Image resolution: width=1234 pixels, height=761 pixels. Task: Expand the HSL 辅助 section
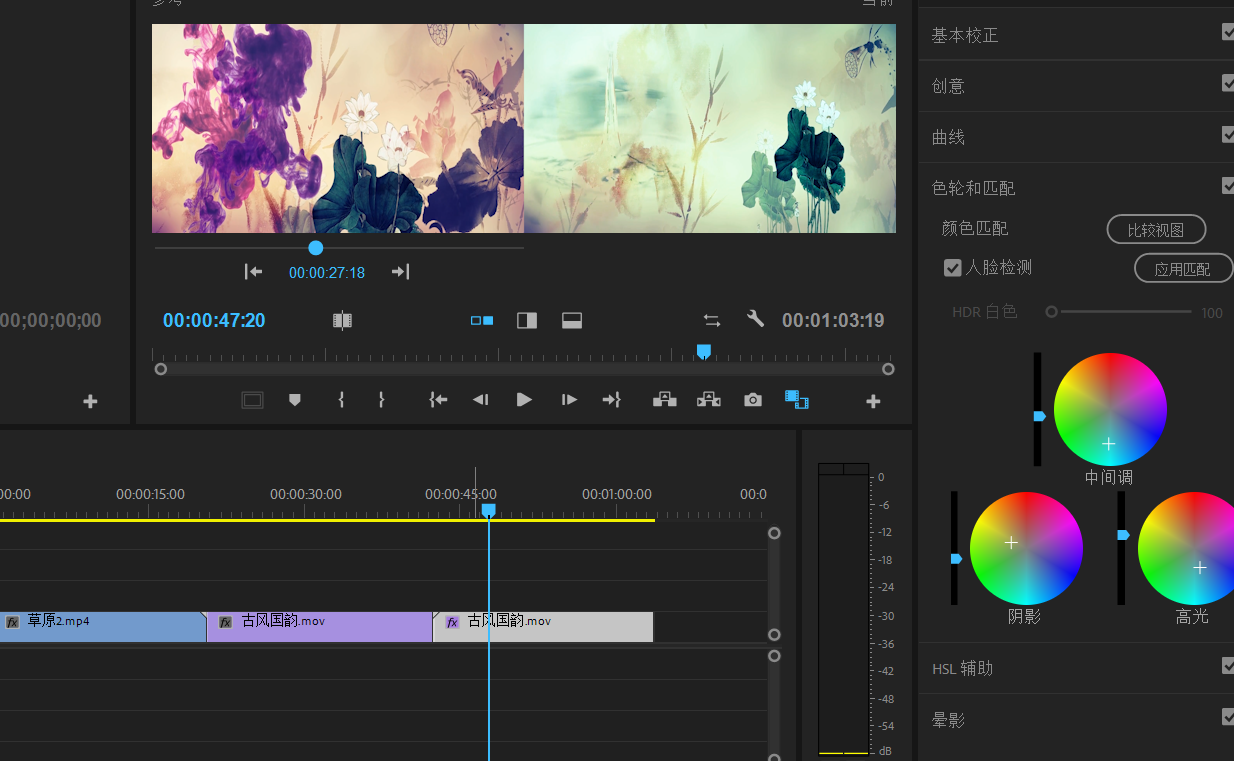(x=962, y=668)
